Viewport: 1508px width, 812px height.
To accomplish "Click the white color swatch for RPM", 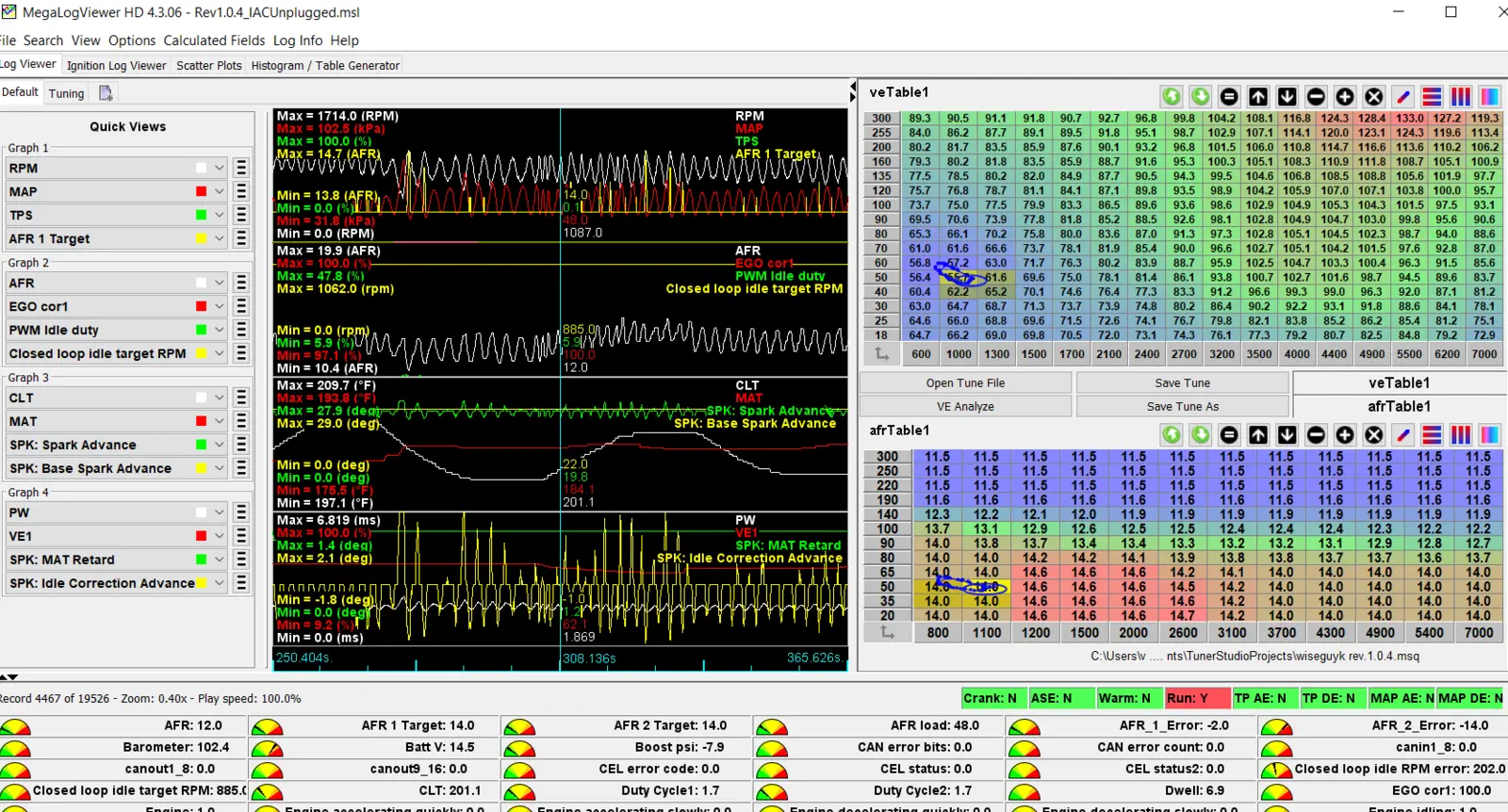I will [201, 168].
